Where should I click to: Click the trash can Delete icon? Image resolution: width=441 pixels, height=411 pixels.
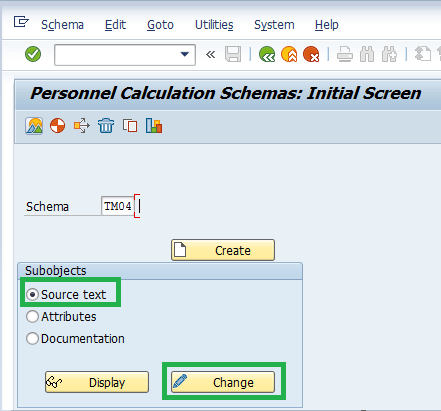[x=106, y=126]
